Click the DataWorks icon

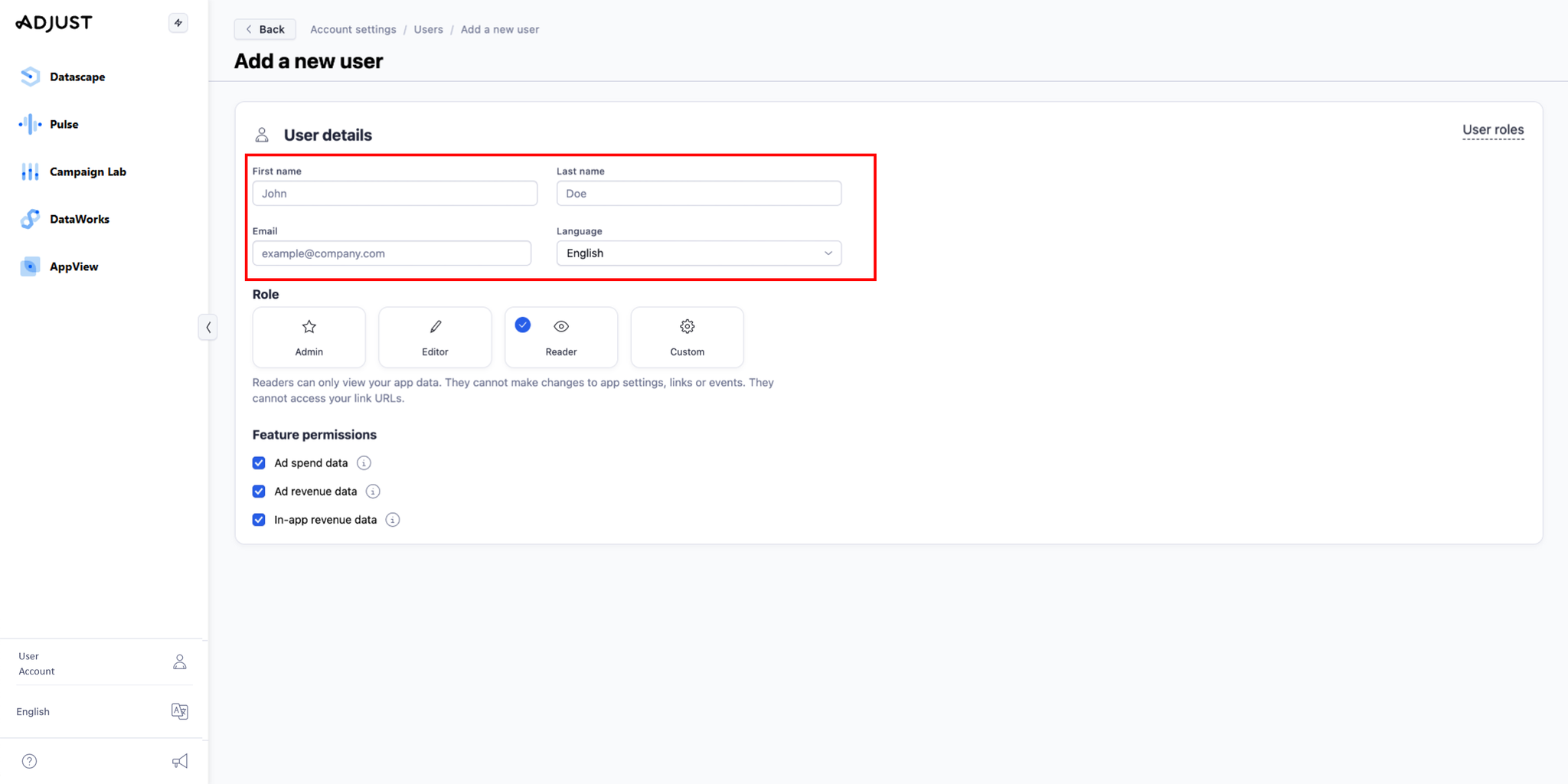click(x=30, y=219)
